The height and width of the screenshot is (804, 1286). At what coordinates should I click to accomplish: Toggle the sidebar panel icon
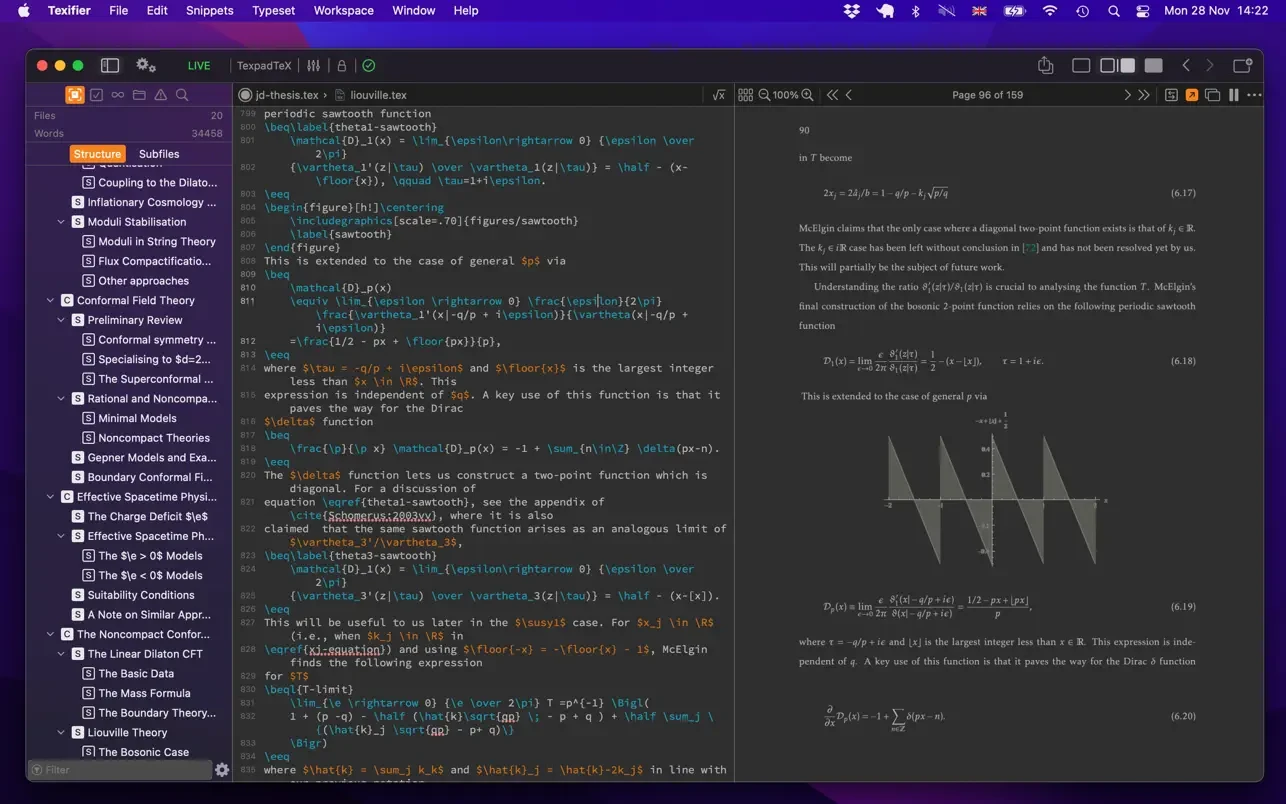110,66
